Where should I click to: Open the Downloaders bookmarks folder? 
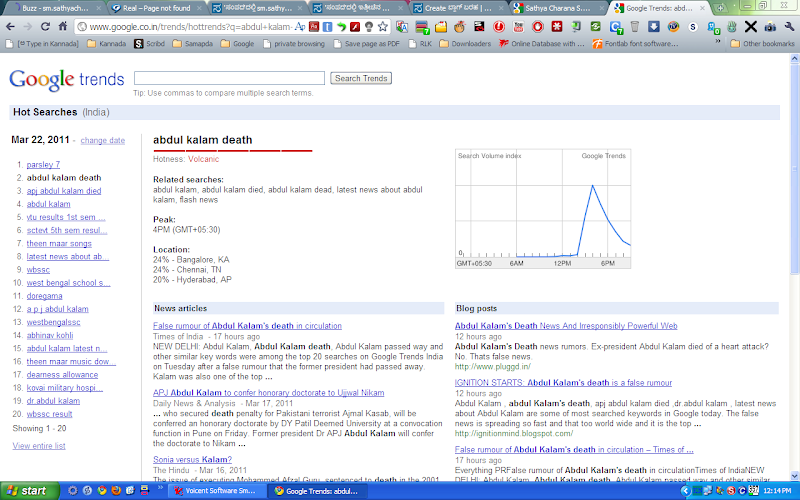(465, 44)
